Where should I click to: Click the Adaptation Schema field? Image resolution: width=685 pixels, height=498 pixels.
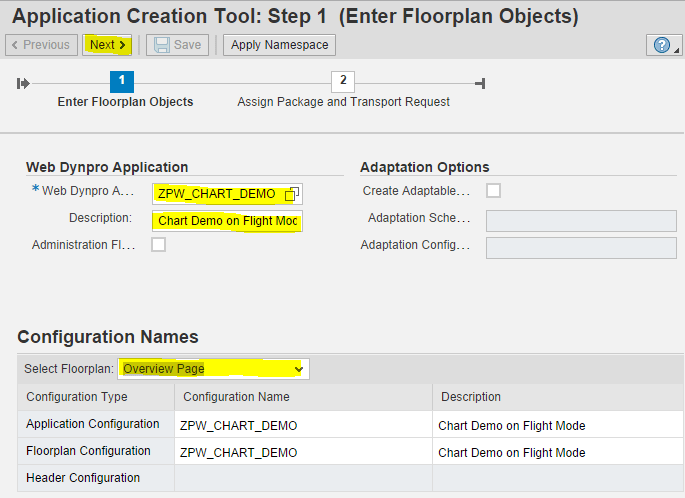[581, 221]
